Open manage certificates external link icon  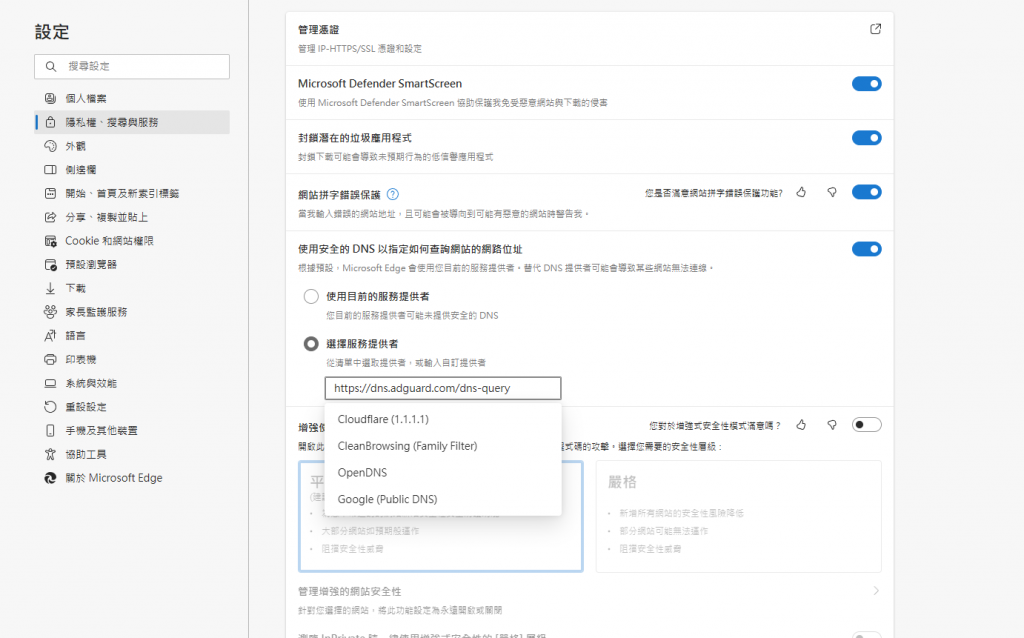click(875, 29)
